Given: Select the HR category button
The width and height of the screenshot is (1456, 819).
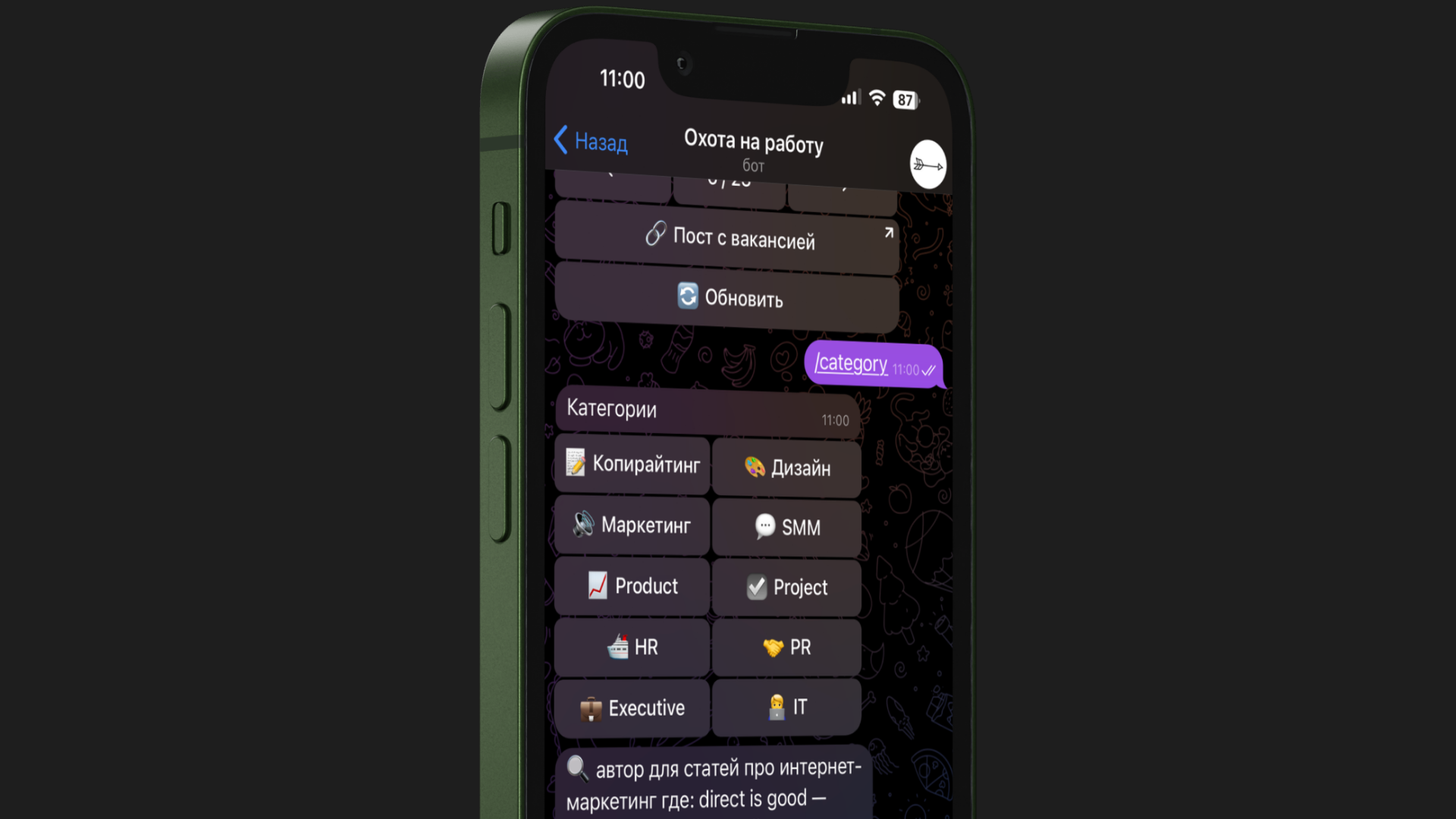Looking at the screenshot, I should 634,646.
